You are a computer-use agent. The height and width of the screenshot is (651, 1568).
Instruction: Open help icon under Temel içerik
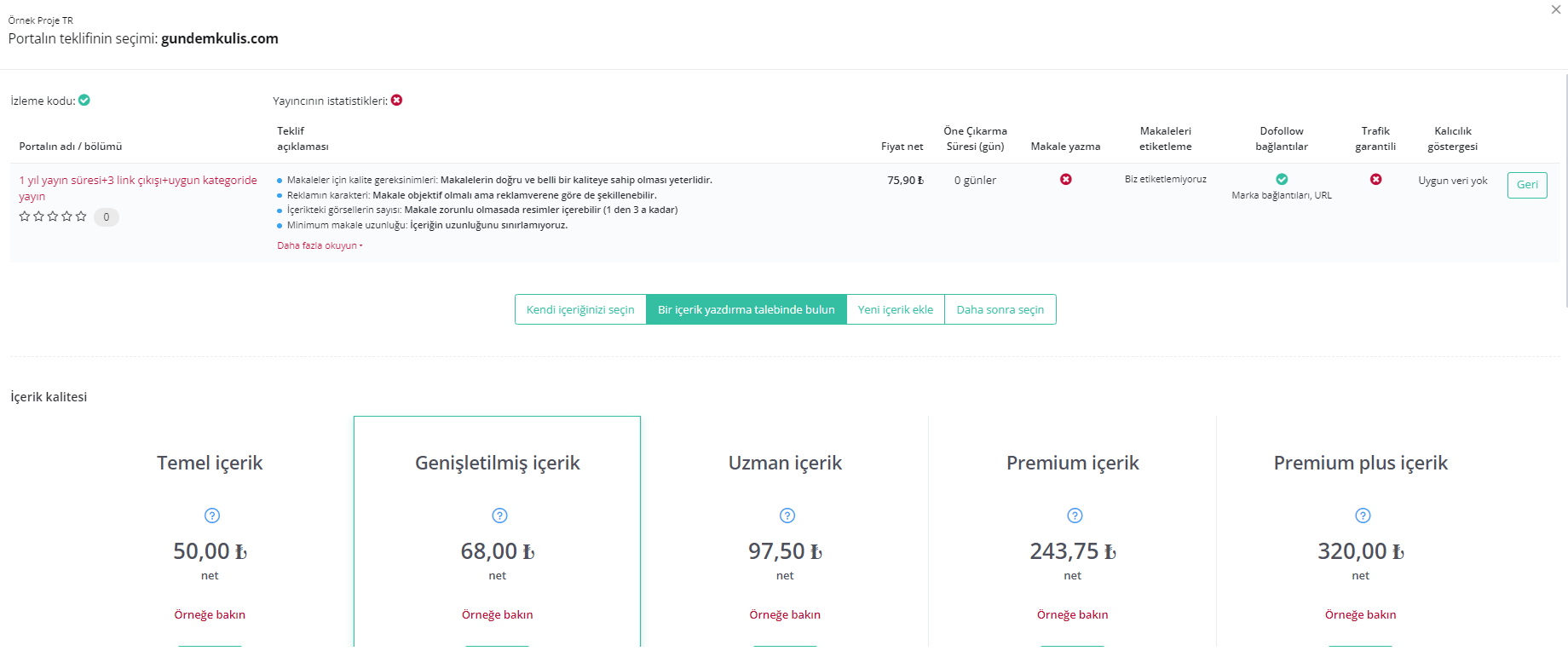tap(212, 516)
